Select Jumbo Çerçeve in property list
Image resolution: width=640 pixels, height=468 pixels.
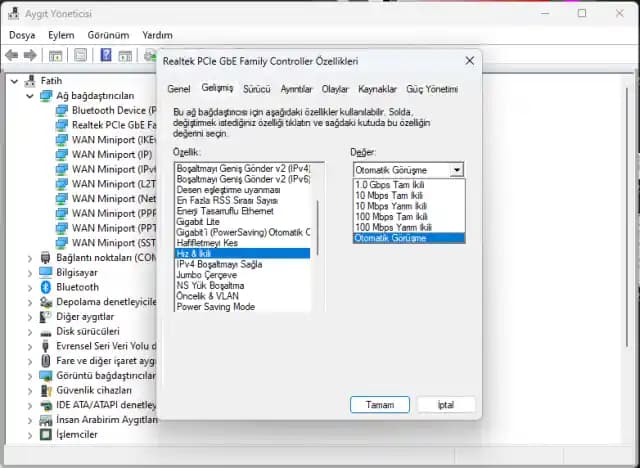(x=206, y=275)
